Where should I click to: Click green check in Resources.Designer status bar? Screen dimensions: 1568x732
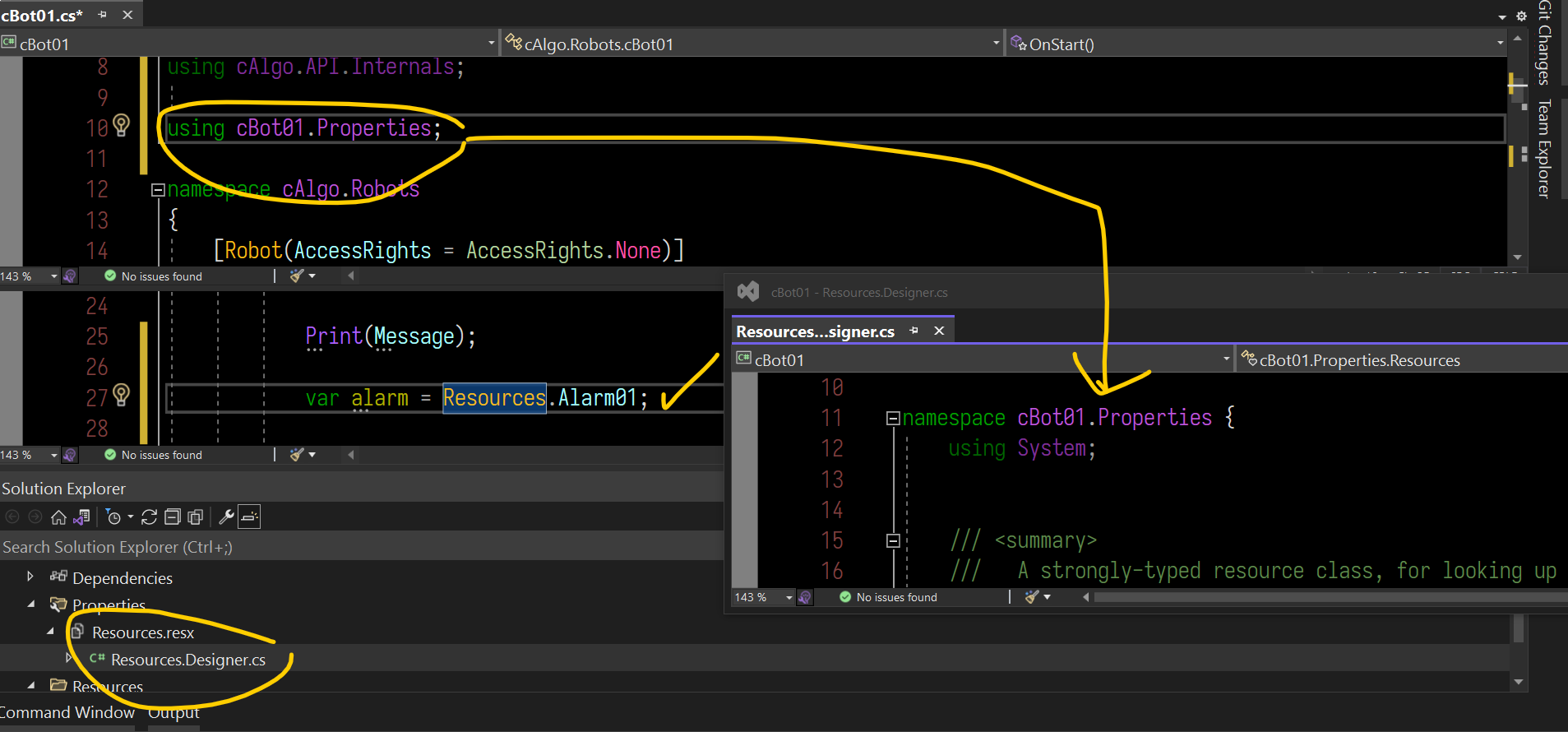845,597
